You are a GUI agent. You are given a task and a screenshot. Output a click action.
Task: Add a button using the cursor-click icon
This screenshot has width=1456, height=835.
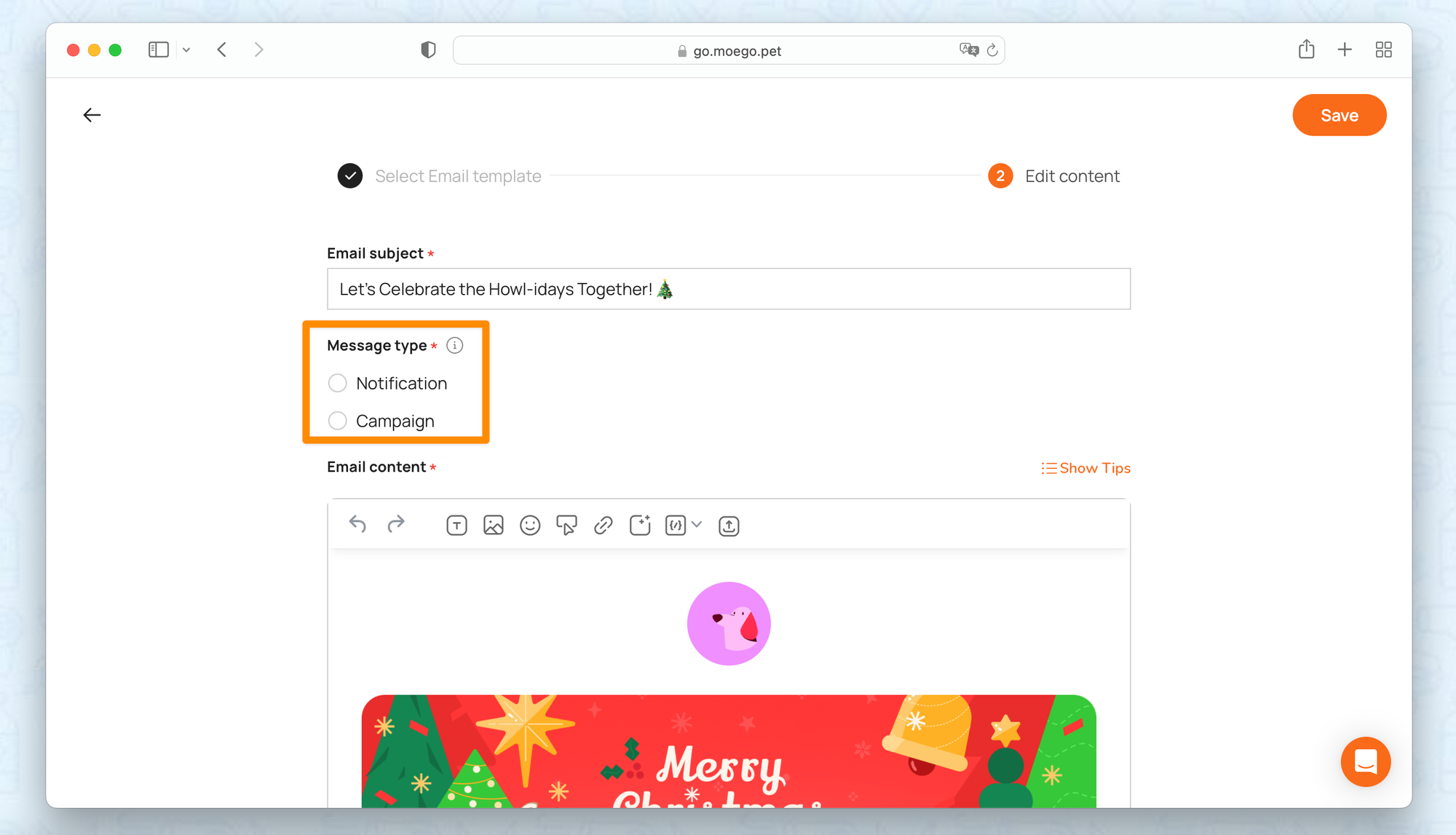pos(566,526)
